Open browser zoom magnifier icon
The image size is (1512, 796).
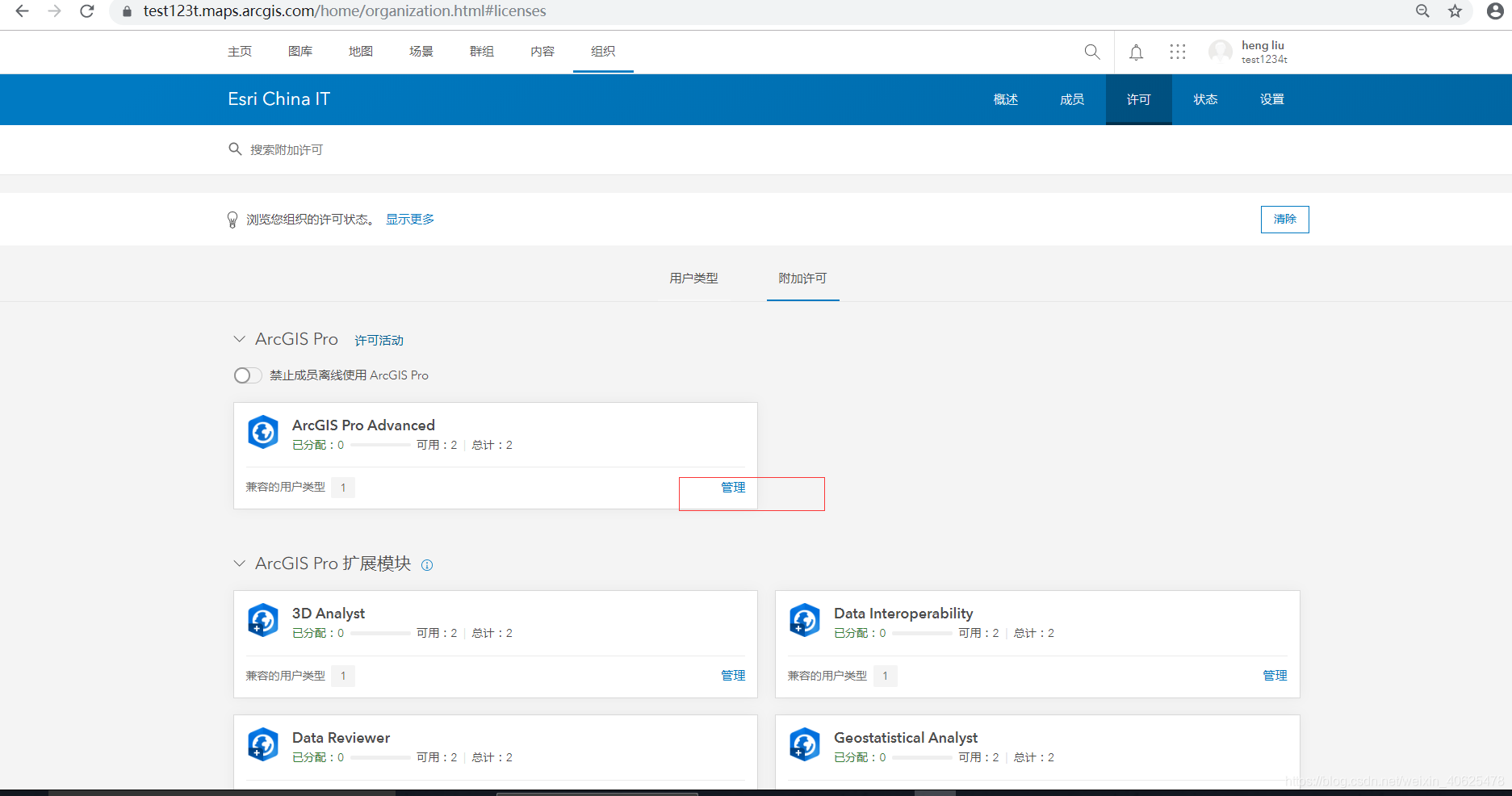(x=1422, y=11)
